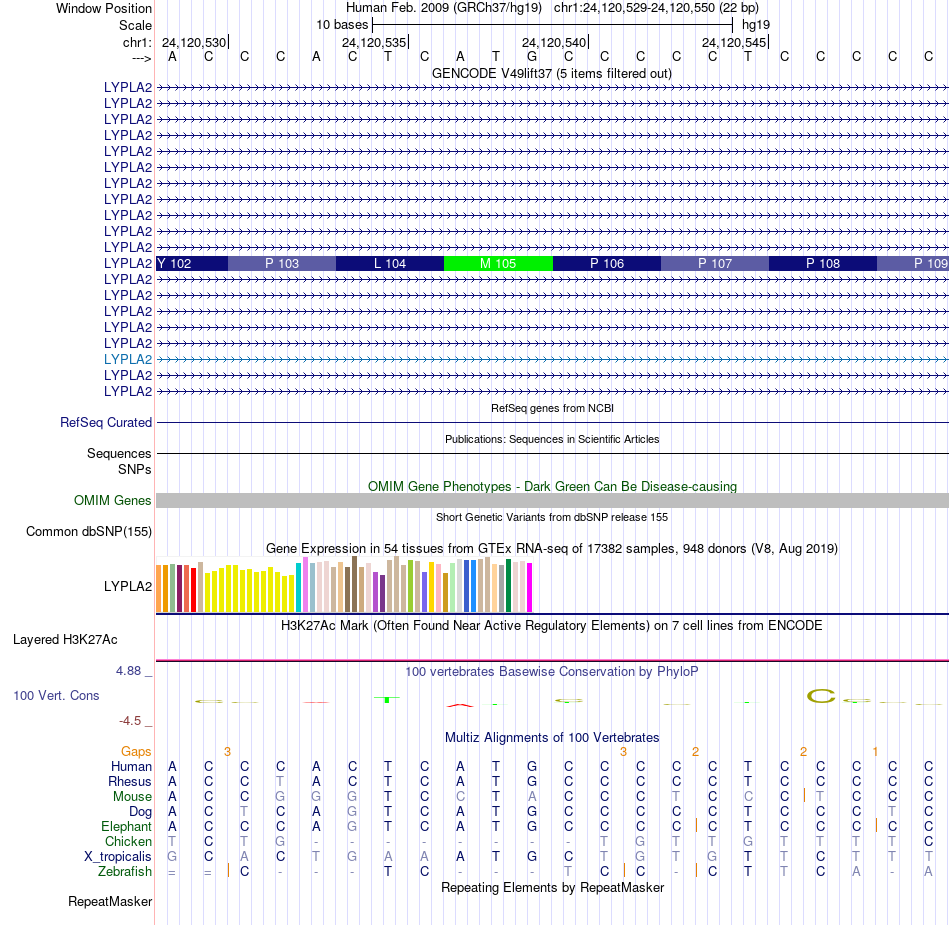Open the light-blue LYPLA2 transcript label
Image resolution: width=950 pixels, height=925 pixels.
pyautogui.click(x=128, y=359)
